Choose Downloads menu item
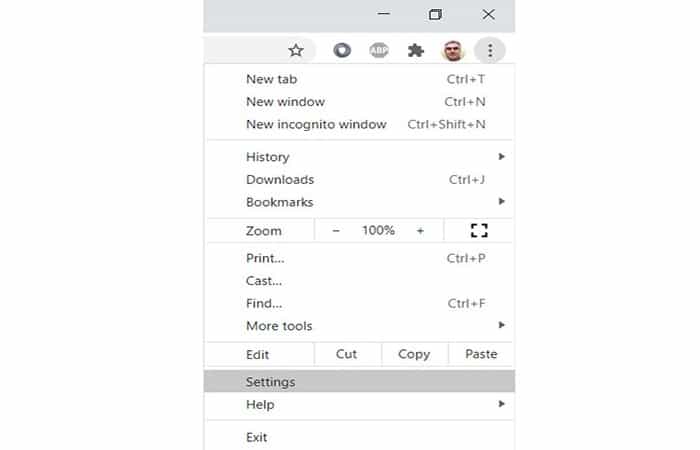The image size is (700, 450). coord(280,180)
